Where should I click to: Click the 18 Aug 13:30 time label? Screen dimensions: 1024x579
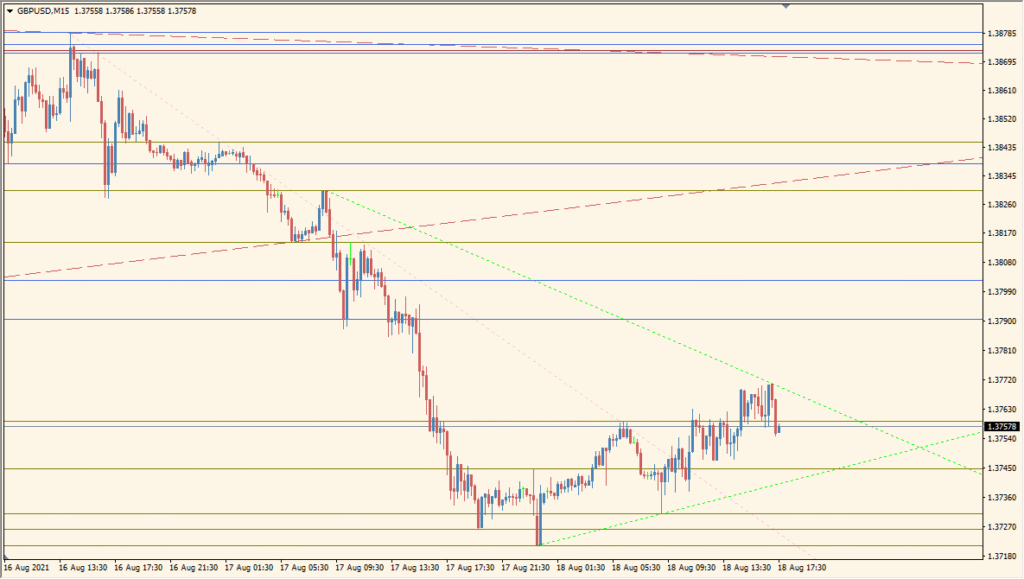pyautogui.click(x=747, y=568)
